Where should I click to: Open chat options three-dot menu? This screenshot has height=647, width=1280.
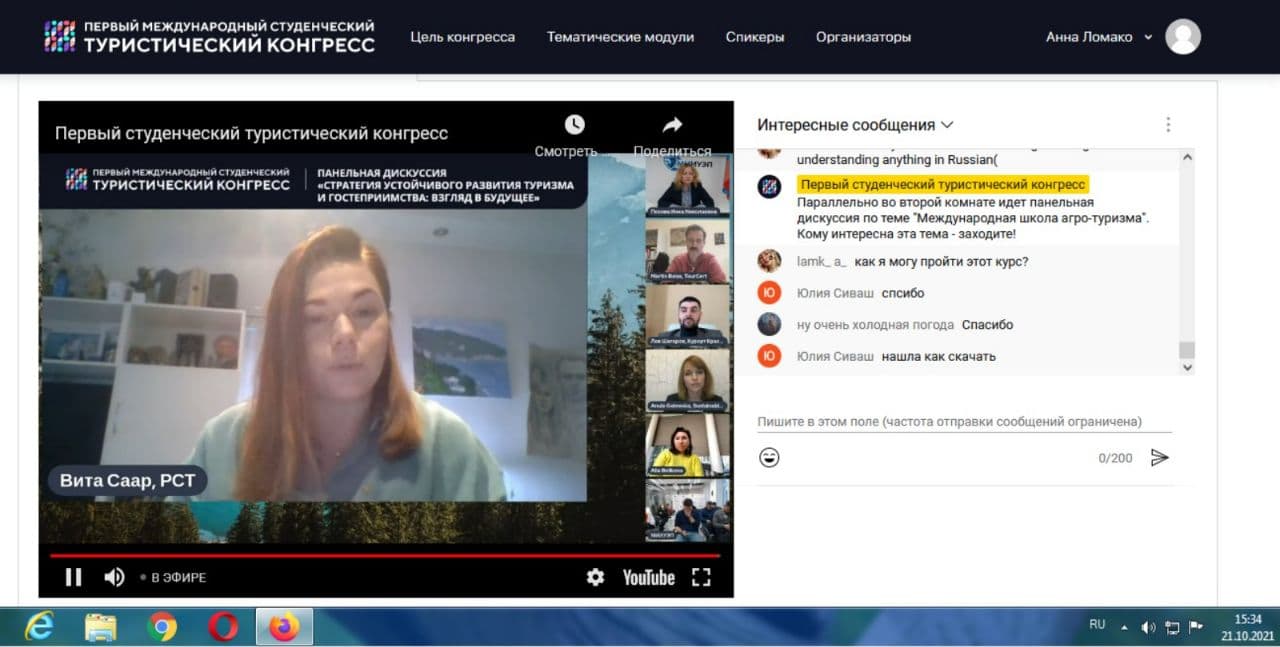click(x=1168, y=125)
